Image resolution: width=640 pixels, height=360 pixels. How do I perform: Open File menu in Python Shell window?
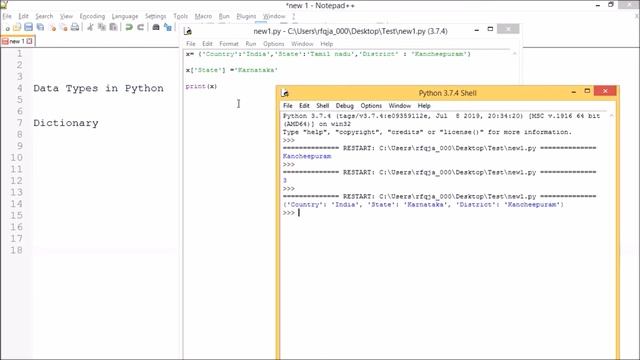pyautogui.click(x=288, y=106)
